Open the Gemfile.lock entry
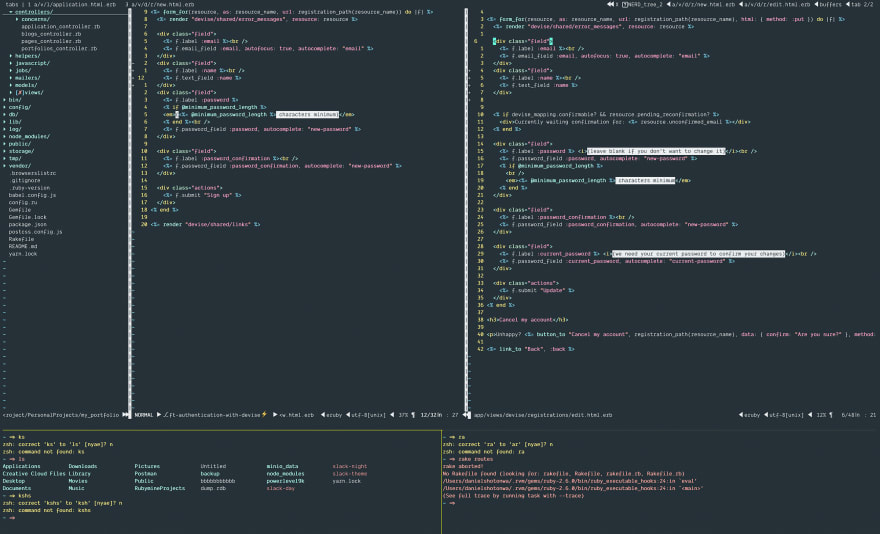Image resolution: width=880 pixels, height=534 pixels. coord(28,217)
